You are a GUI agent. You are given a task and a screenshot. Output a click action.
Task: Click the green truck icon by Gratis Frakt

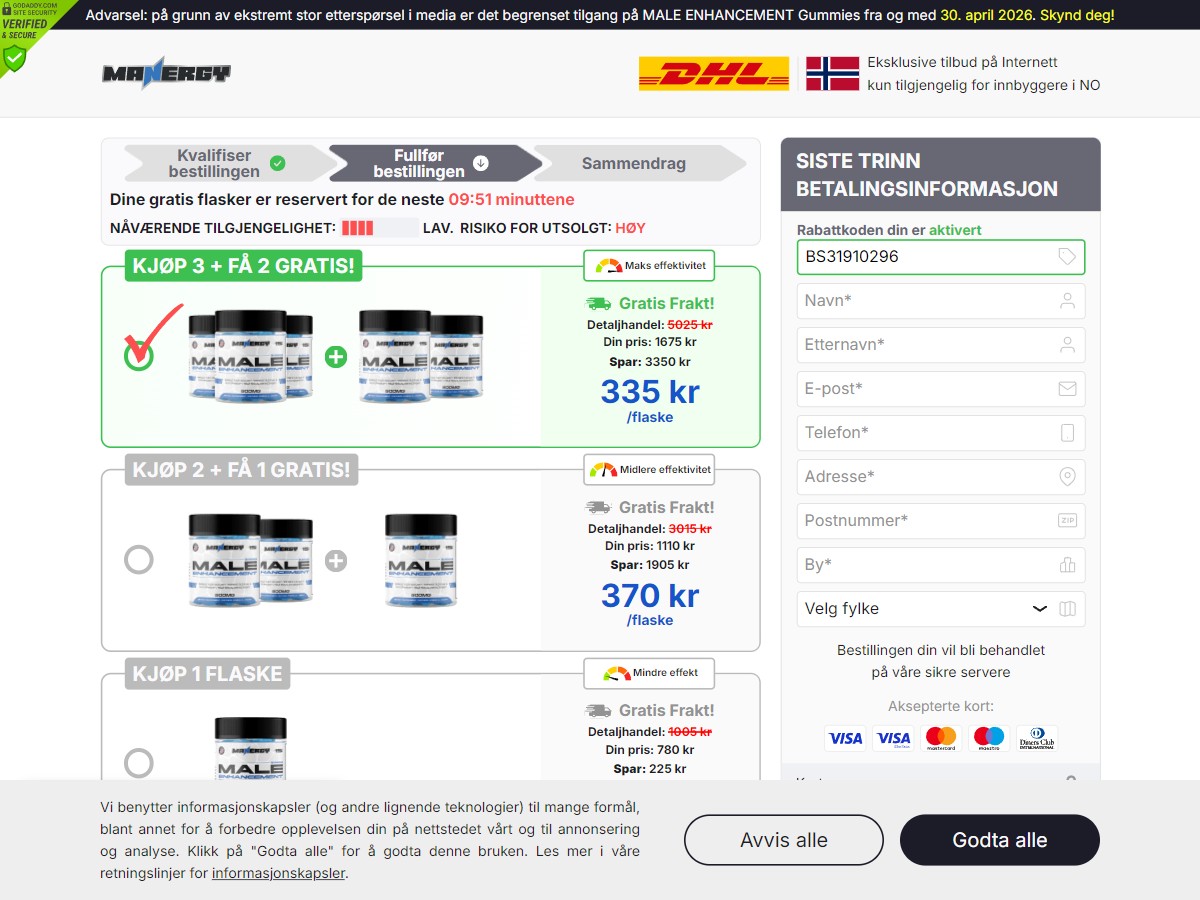[x=598, y=303]
